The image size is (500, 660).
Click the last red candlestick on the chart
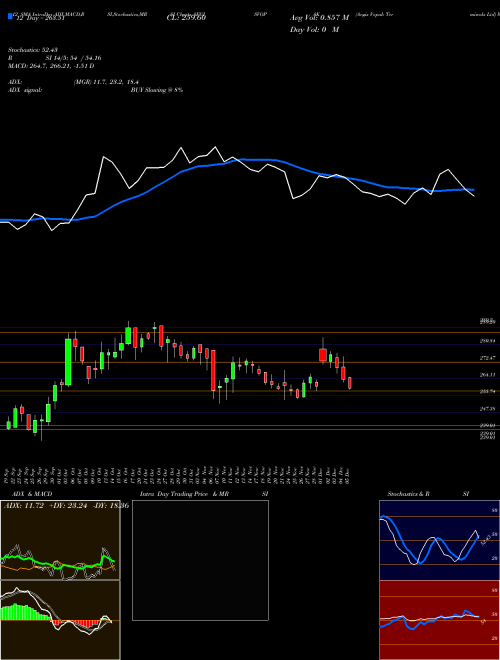350,383
